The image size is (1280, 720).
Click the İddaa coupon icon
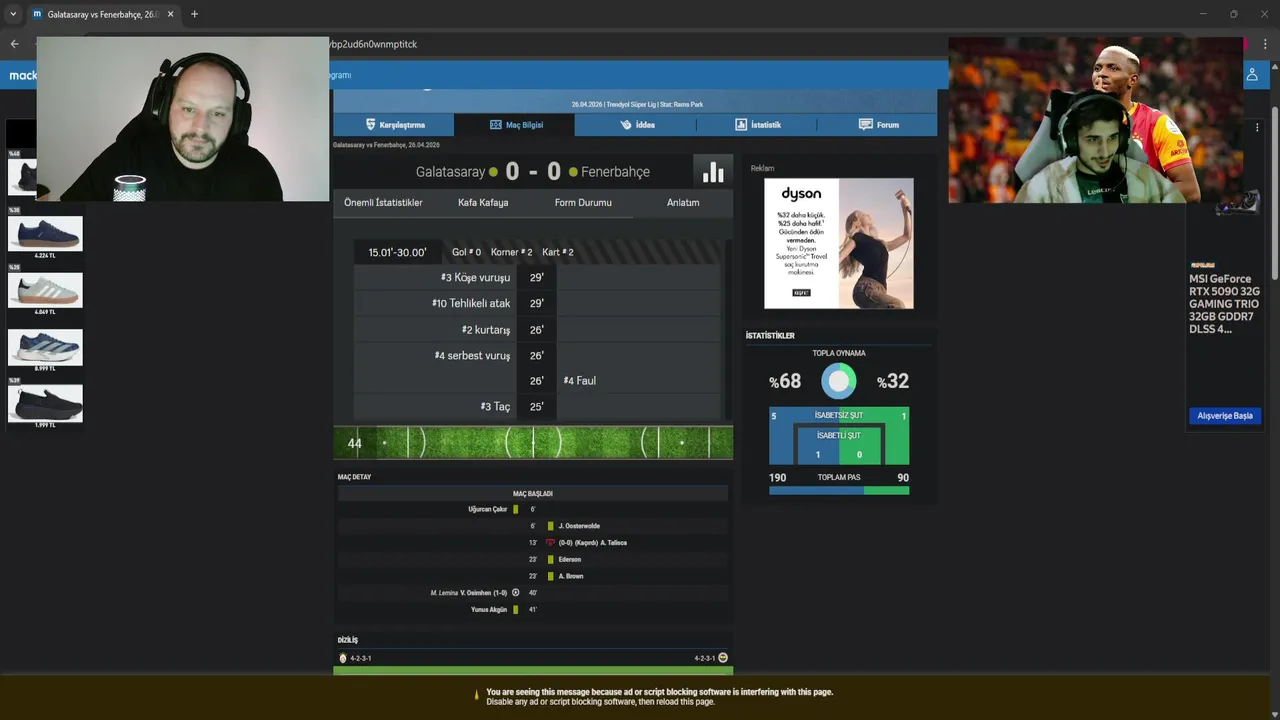[626, 125]
